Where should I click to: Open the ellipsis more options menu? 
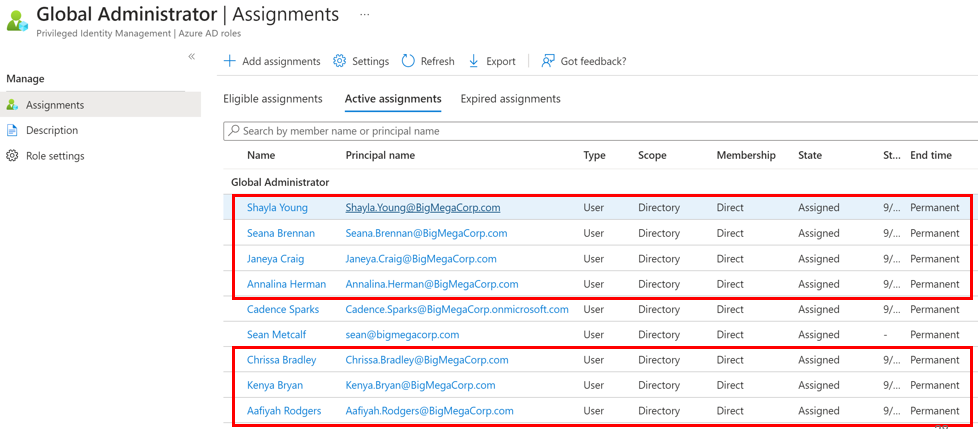[365, 15]
